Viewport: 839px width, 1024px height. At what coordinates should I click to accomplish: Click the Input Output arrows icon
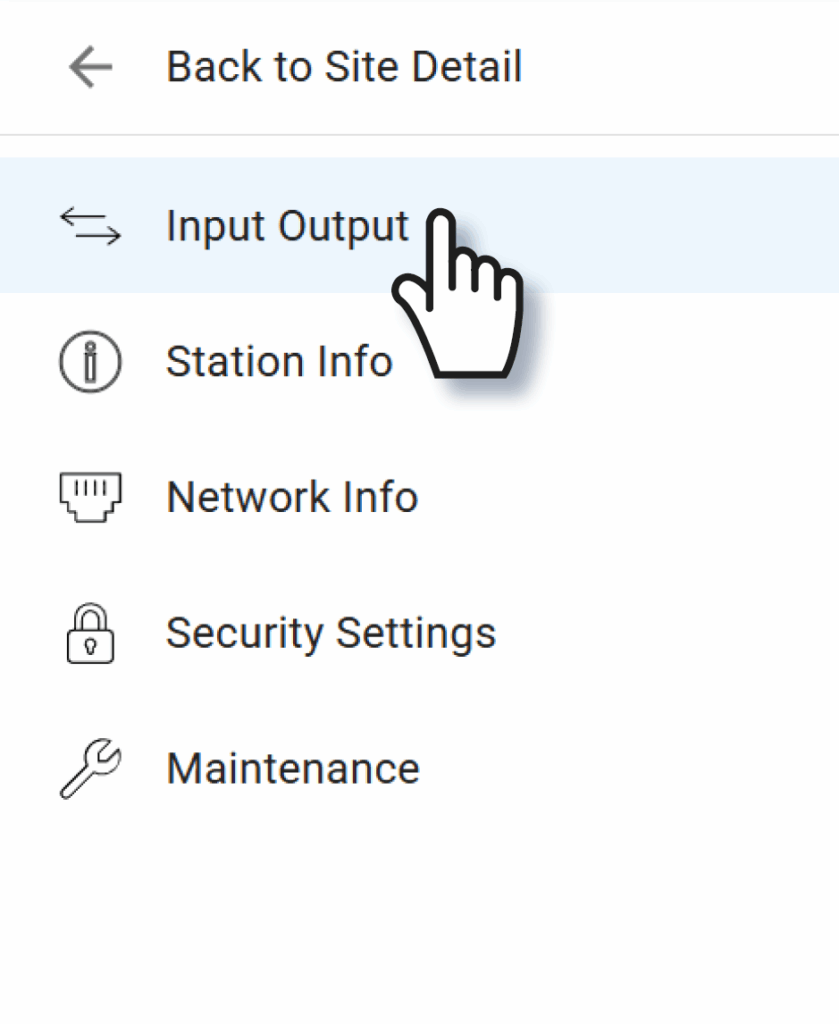[90, 226]
